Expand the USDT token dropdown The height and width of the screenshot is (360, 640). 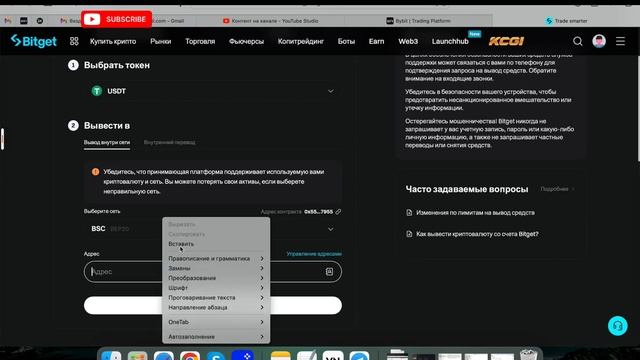click(x=331, y=91)
